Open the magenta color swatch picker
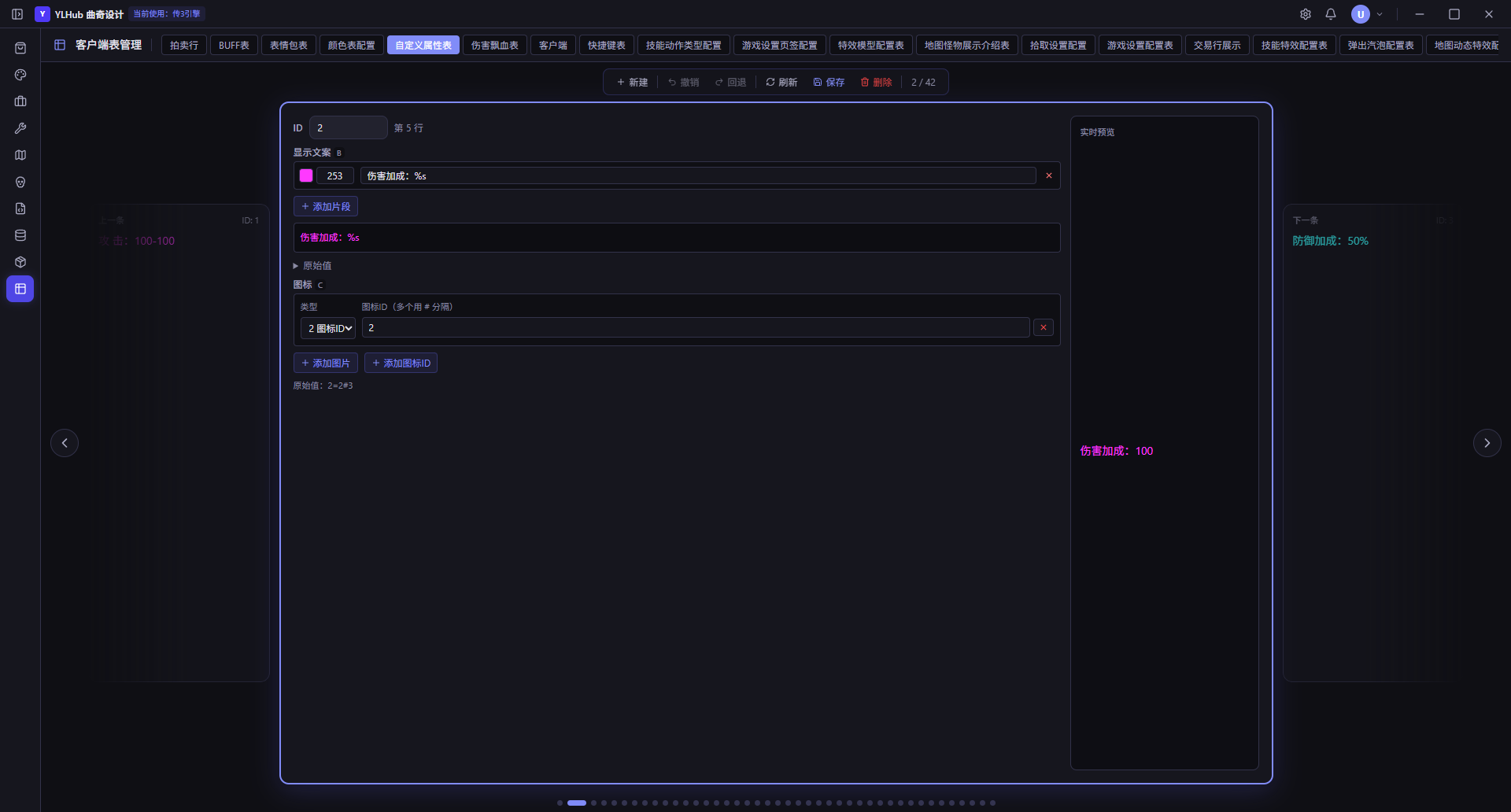The image size is (1511, 812). pos(306,175)
